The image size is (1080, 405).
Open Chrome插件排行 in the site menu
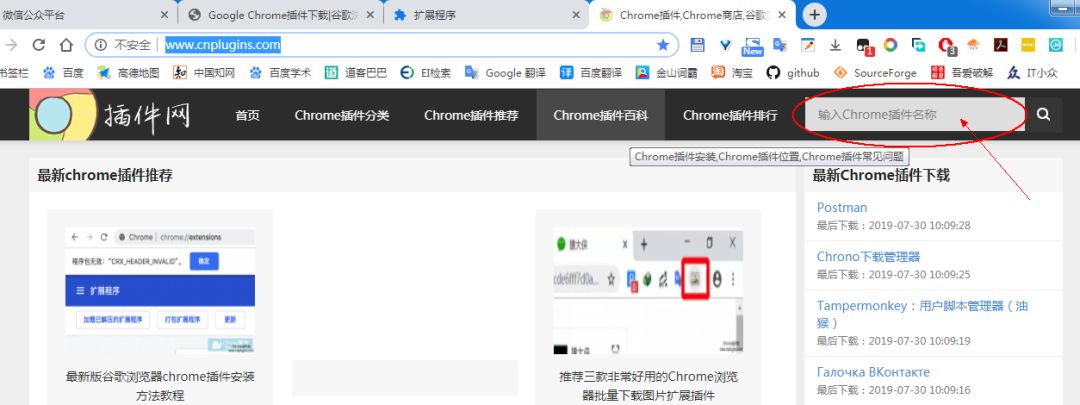tap(730, 115)
